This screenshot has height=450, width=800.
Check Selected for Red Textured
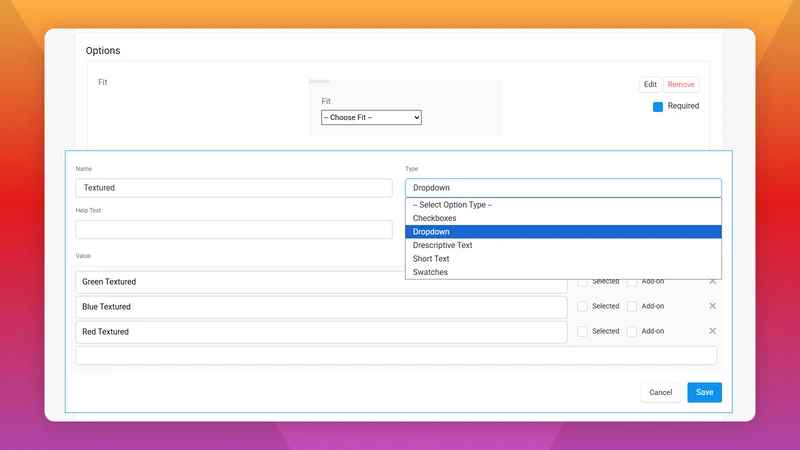coord(582,331)
